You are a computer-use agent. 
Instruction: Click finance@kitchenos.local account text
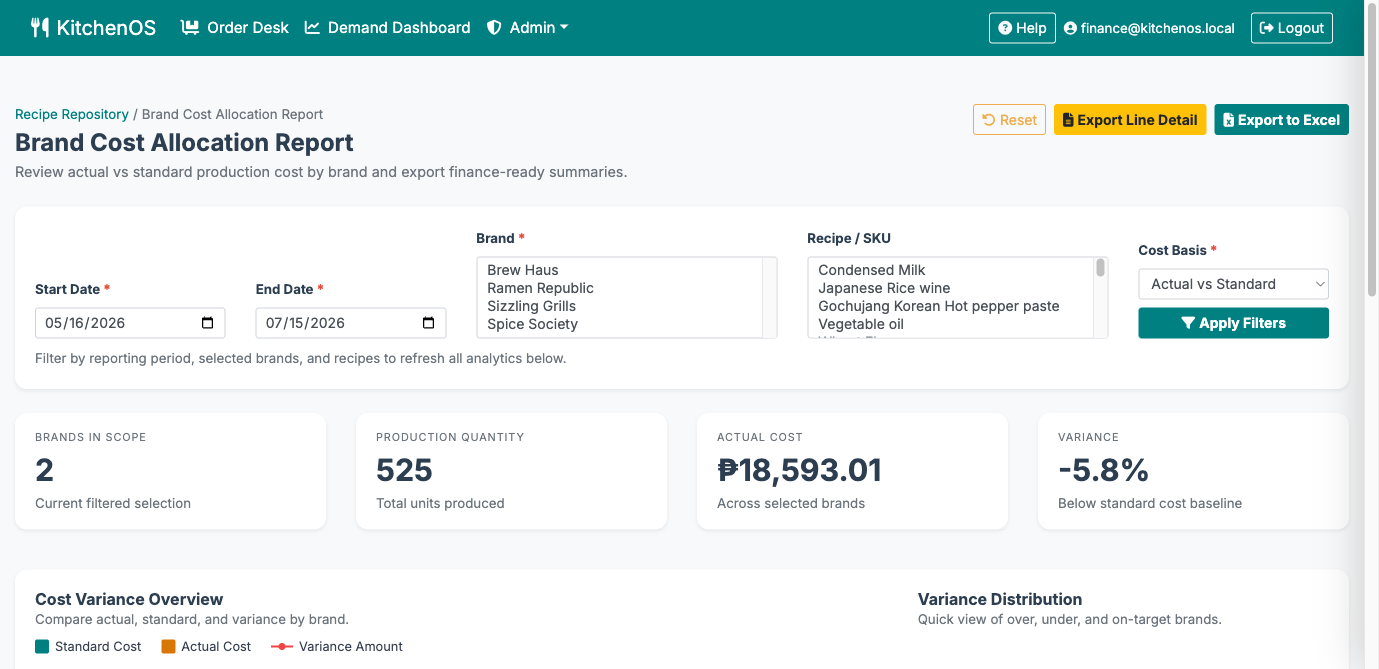click(x=1158, y=28)
